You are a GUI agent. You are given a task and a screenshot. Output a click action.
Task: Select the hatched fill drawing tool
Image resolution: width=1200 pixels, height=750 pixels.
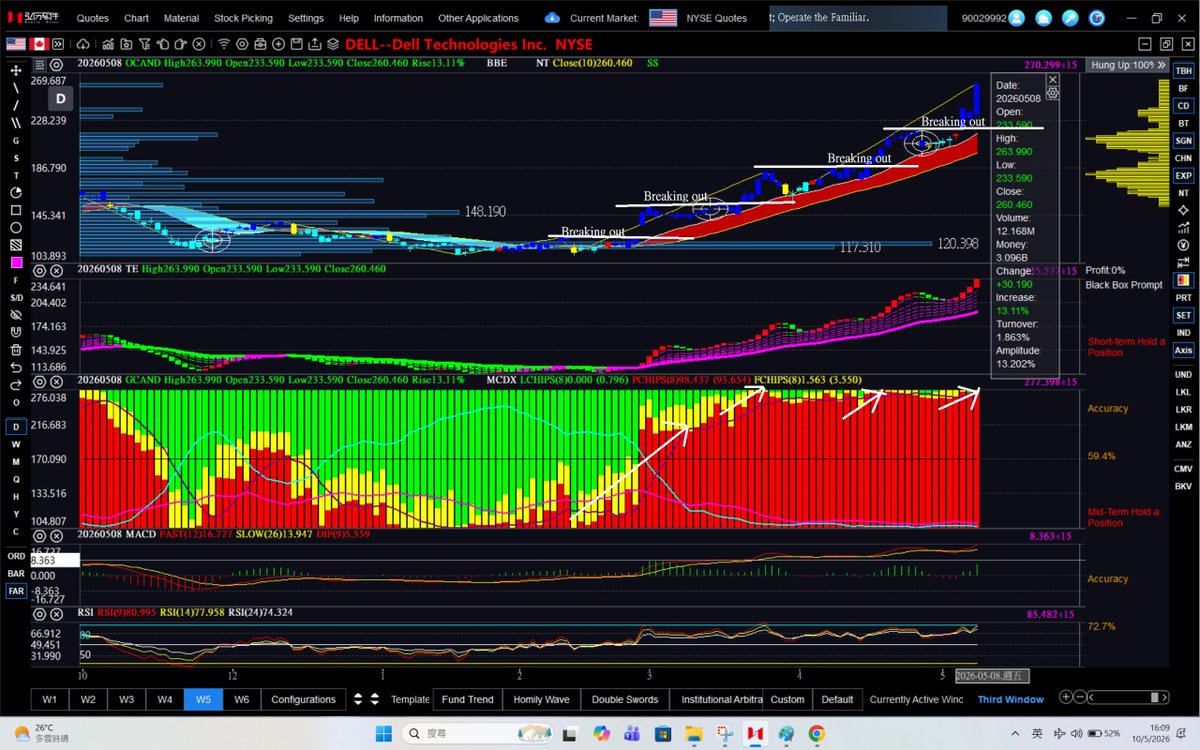[x=16, y=245]
